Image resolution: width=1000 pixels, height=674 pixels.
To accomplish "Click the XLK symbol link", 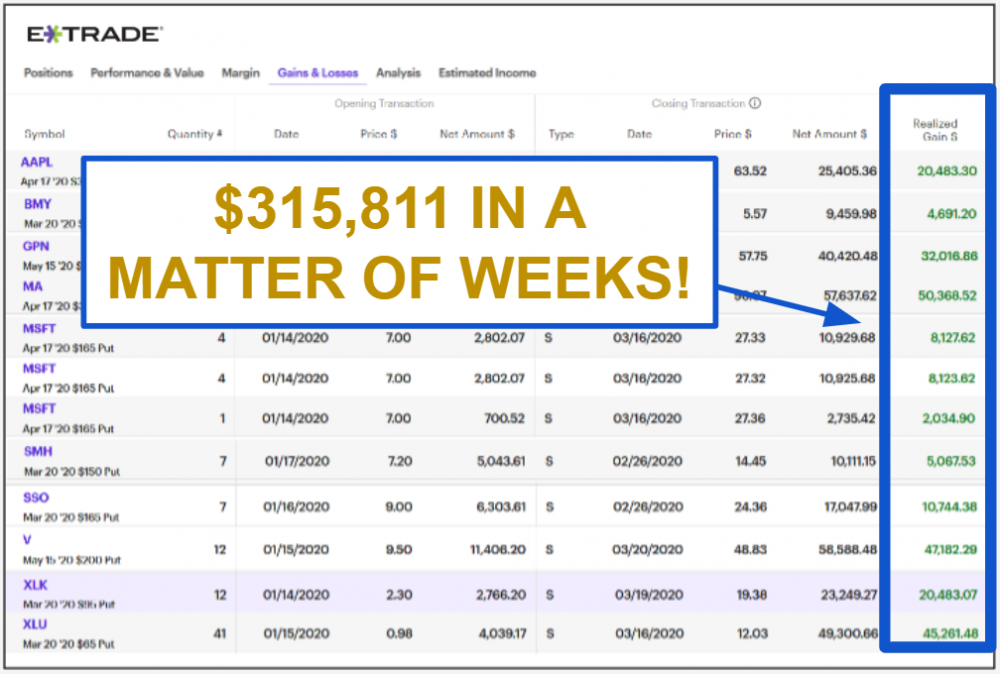I will pyautogui.click(x=35, y=584).
